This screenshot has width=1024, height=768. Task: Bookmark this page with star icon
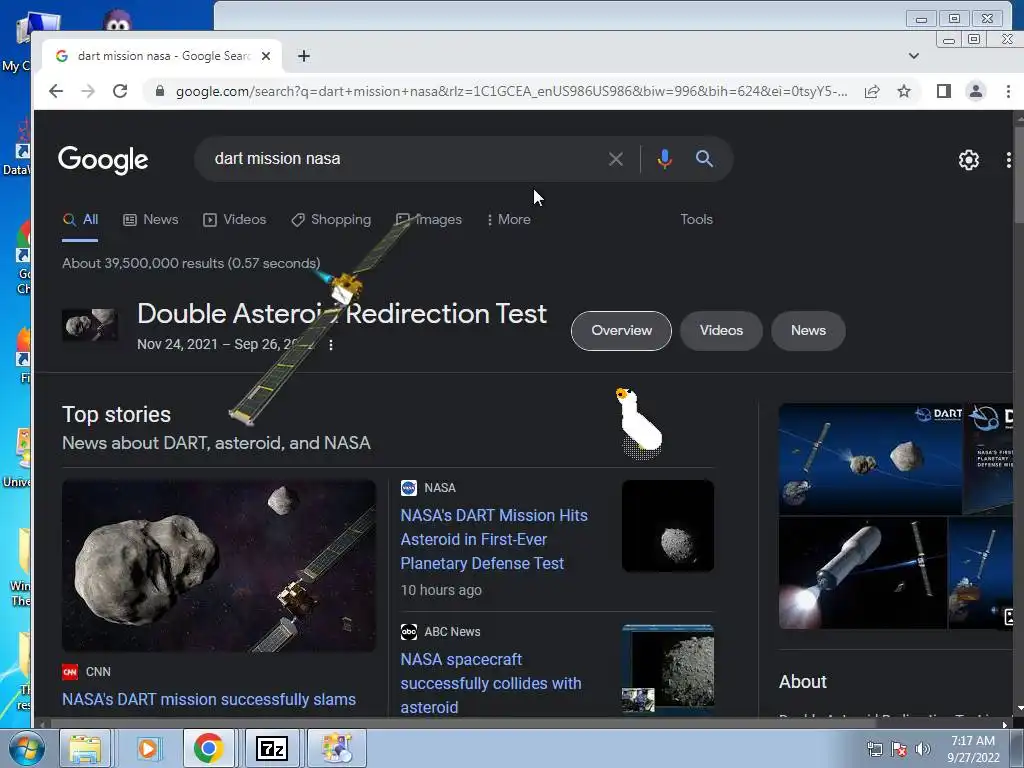pos(904,91)
